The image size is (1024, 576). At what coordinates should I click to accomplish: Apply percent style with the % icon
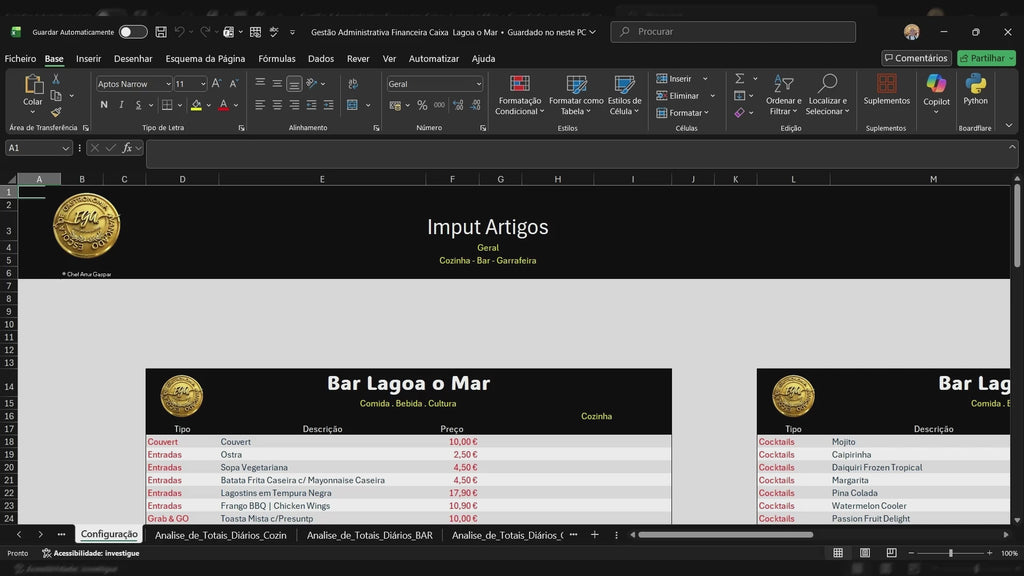click(x=422, y=105)
